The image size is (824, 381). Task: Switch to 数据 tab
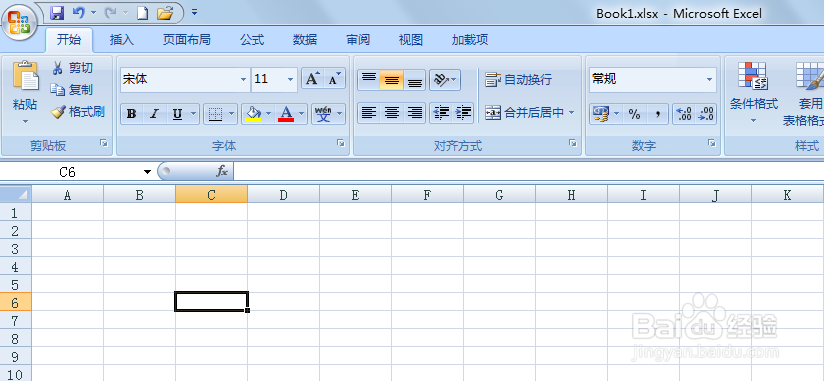[305, 40]
